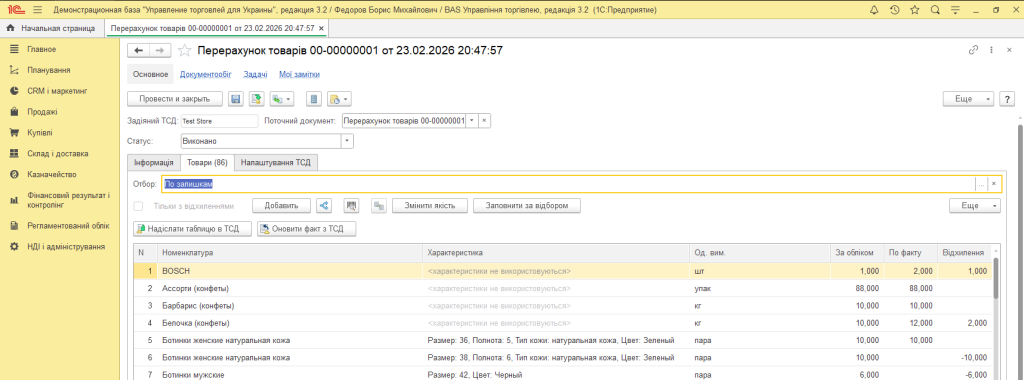Open Регламентований облік section

67,226
